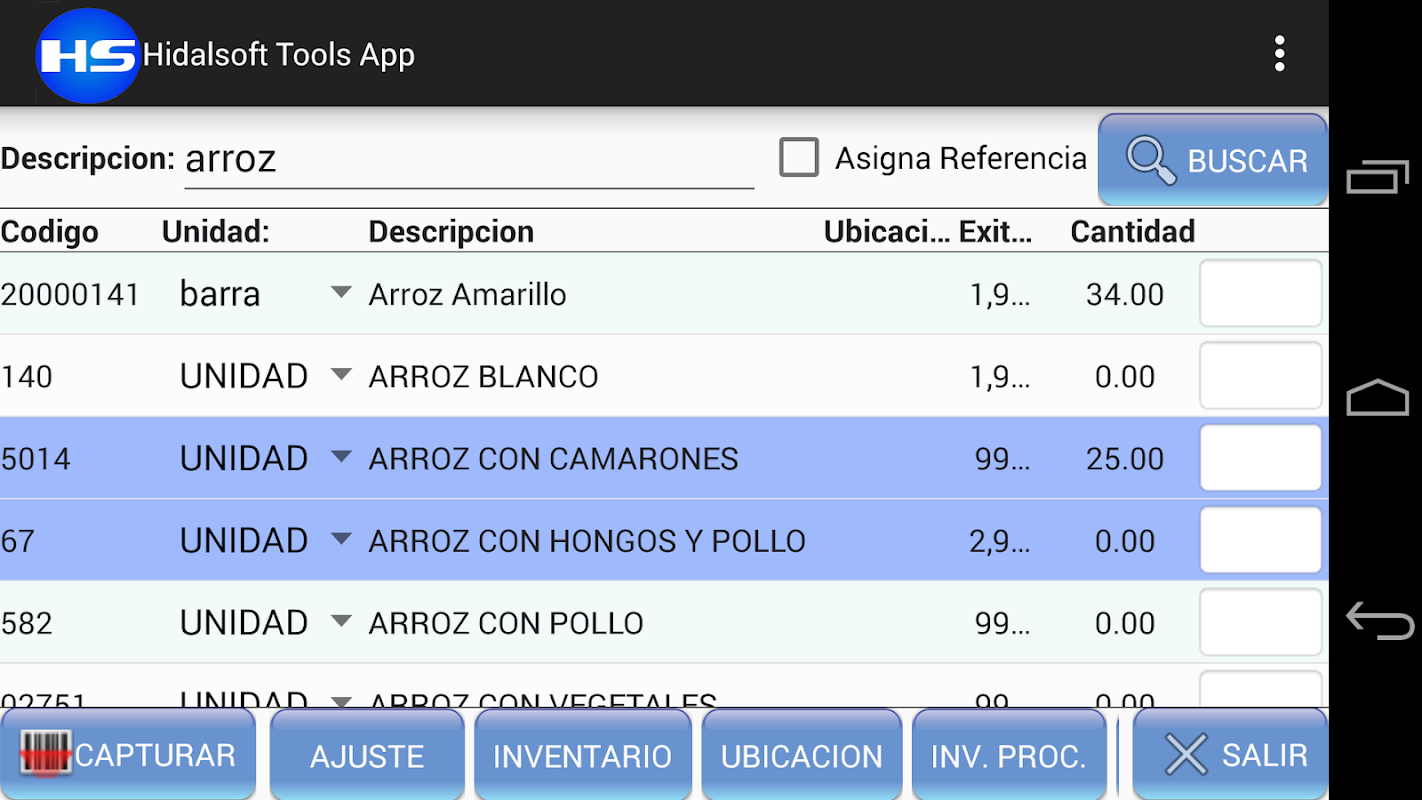The width and height of the screenshot is (1422, 800).
Task: Click the X icon on SALIR
Action: [1186, 755]
